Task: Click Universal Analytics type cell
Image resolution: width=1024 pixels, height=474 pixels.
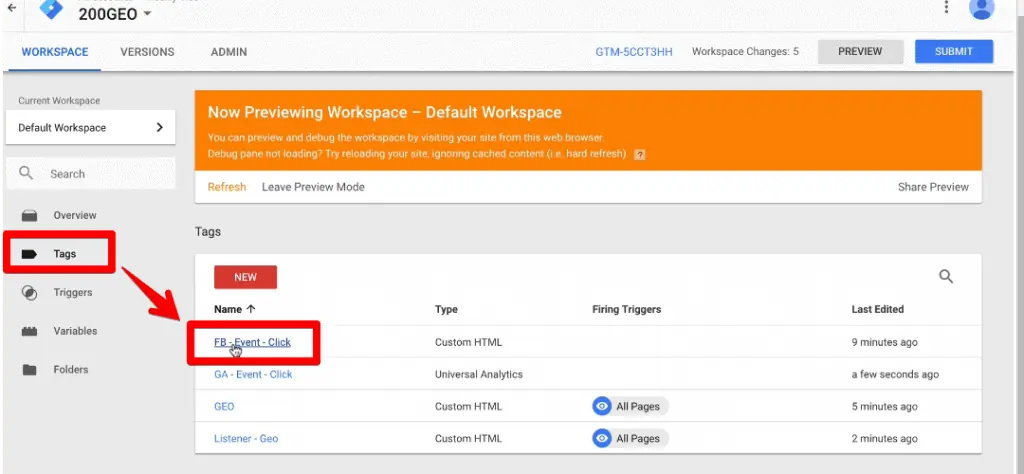Action: click(479, 375)
